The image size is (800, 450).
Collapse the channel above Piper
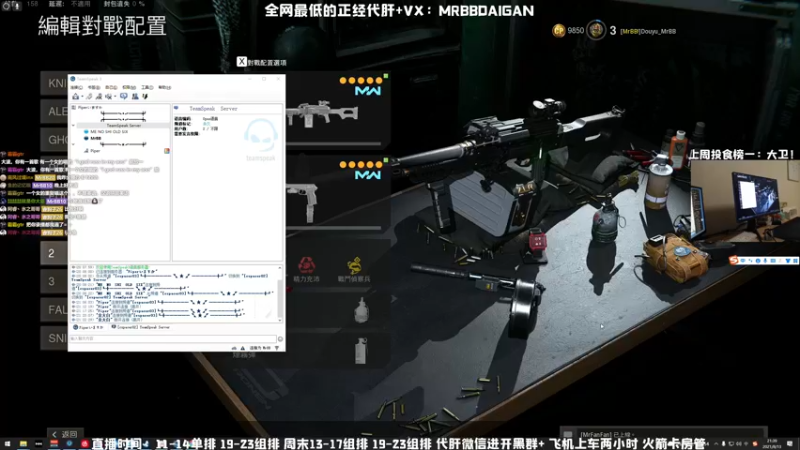pos(73,144)
